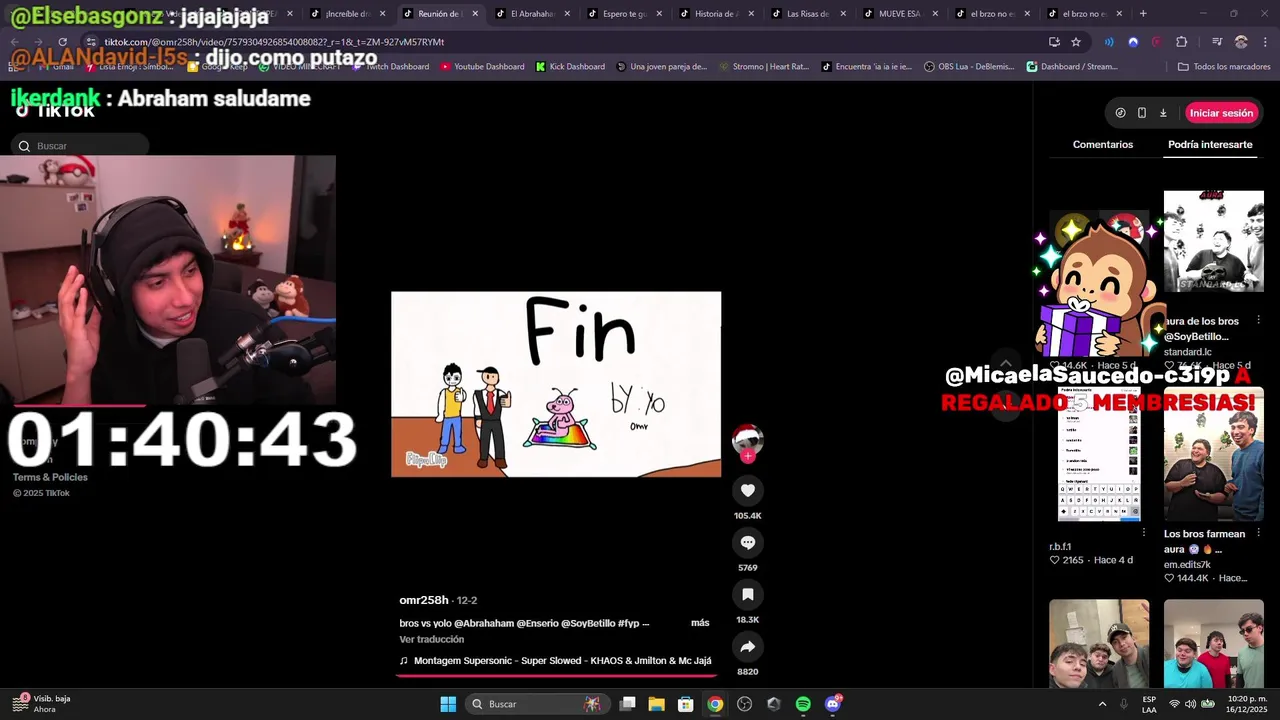Click Windows Start button
The image size is (1280, 720).
(448, 704)
